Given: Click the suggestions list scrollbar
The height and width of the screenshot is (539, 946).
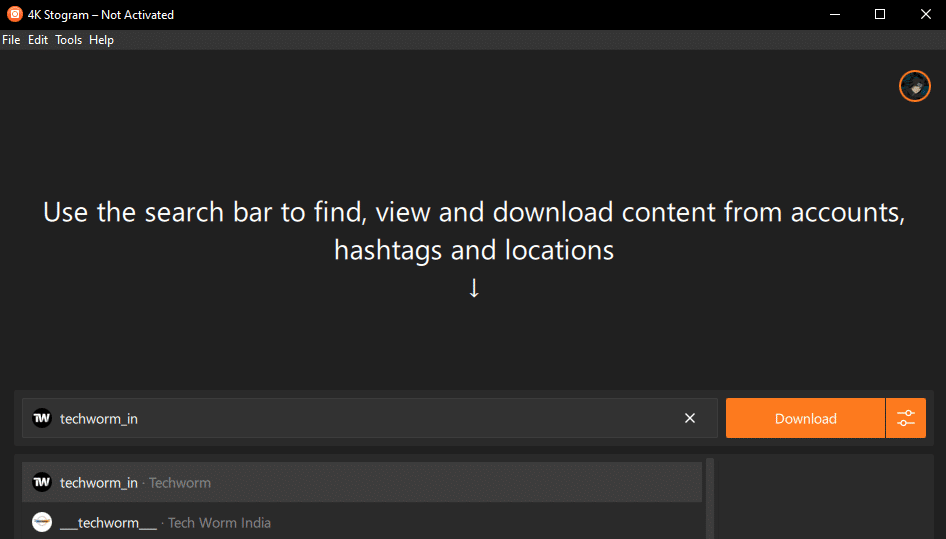Looking at the screenshot, I should click(x=710, y=499).
